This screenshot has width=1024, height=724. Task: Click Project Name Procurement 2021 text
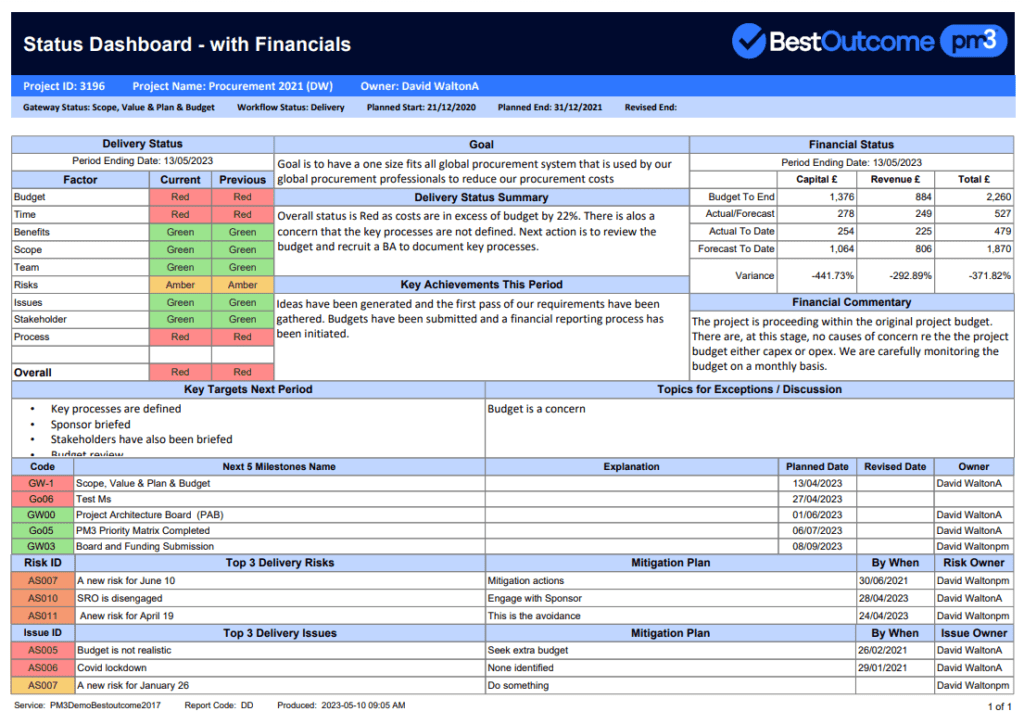(232, 86)
